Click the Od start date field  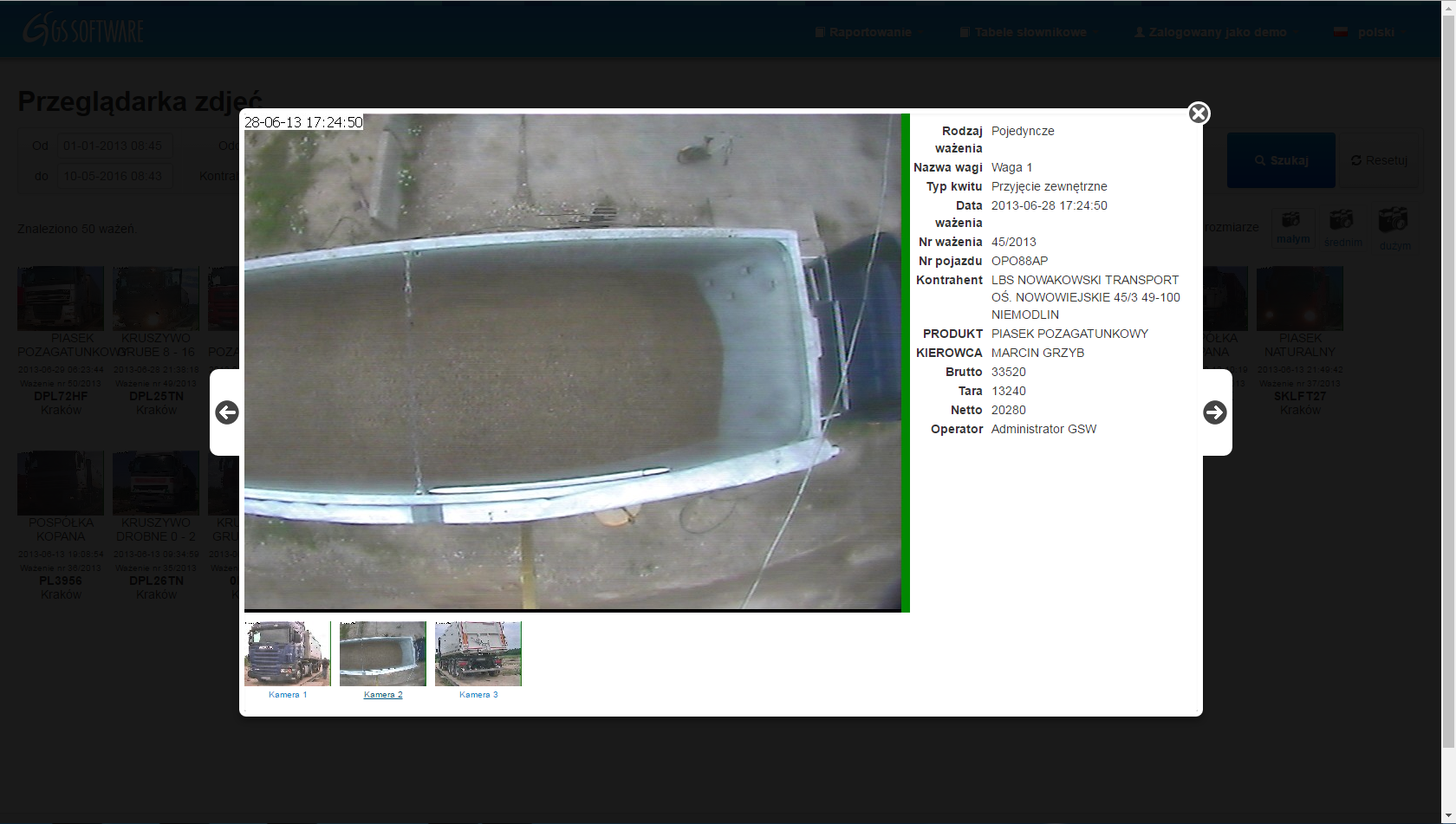pos(114,146)
